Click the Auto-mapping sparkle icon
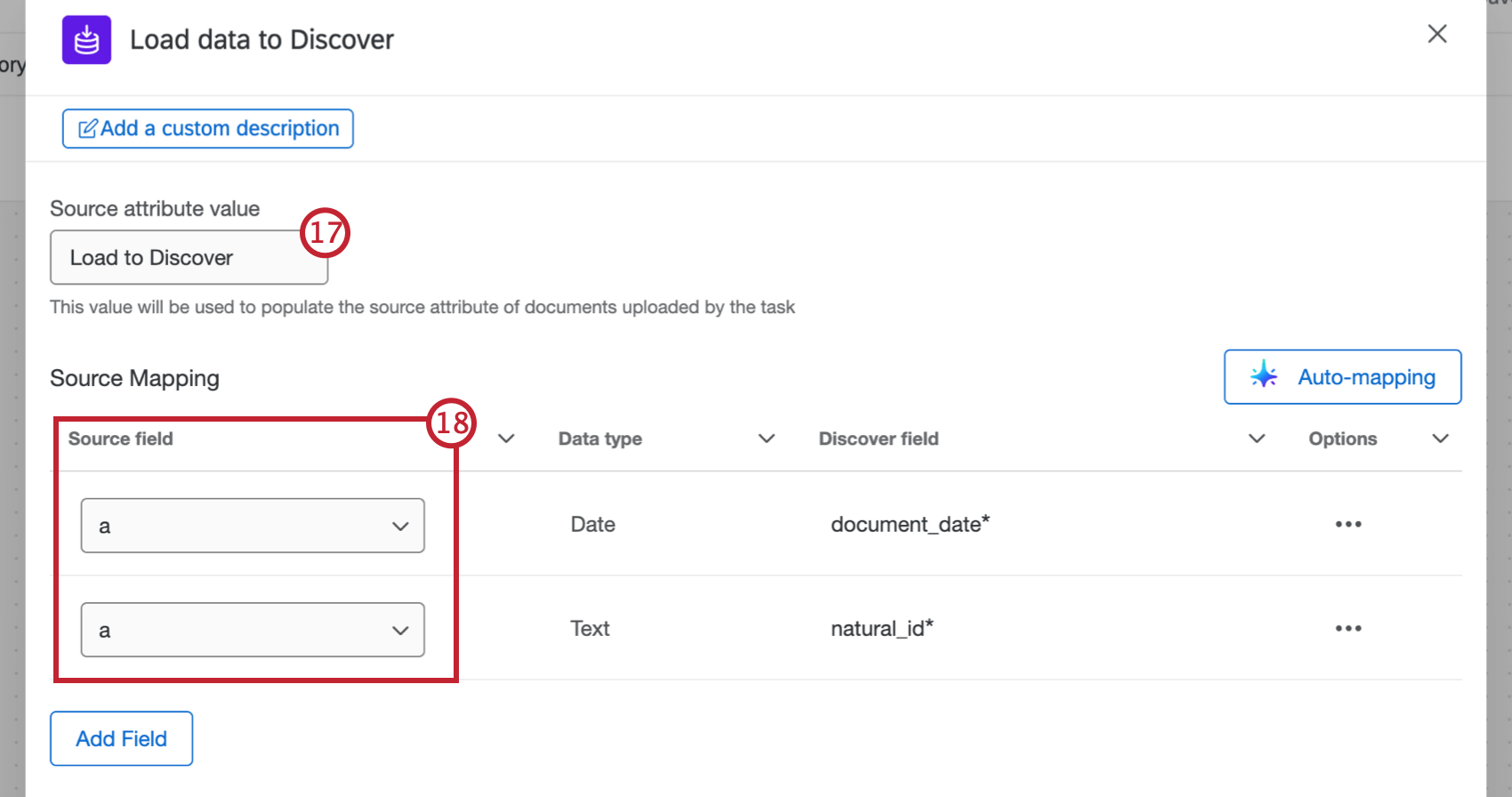The width and height of the screenshot is (1512, 797). click(x=1264, y=376)
